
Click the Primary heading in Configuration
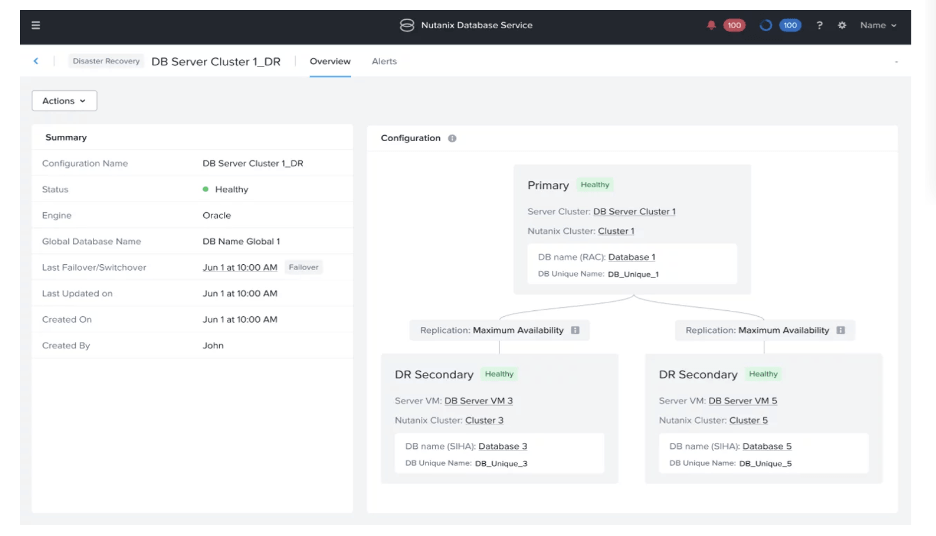pos(548,186)
